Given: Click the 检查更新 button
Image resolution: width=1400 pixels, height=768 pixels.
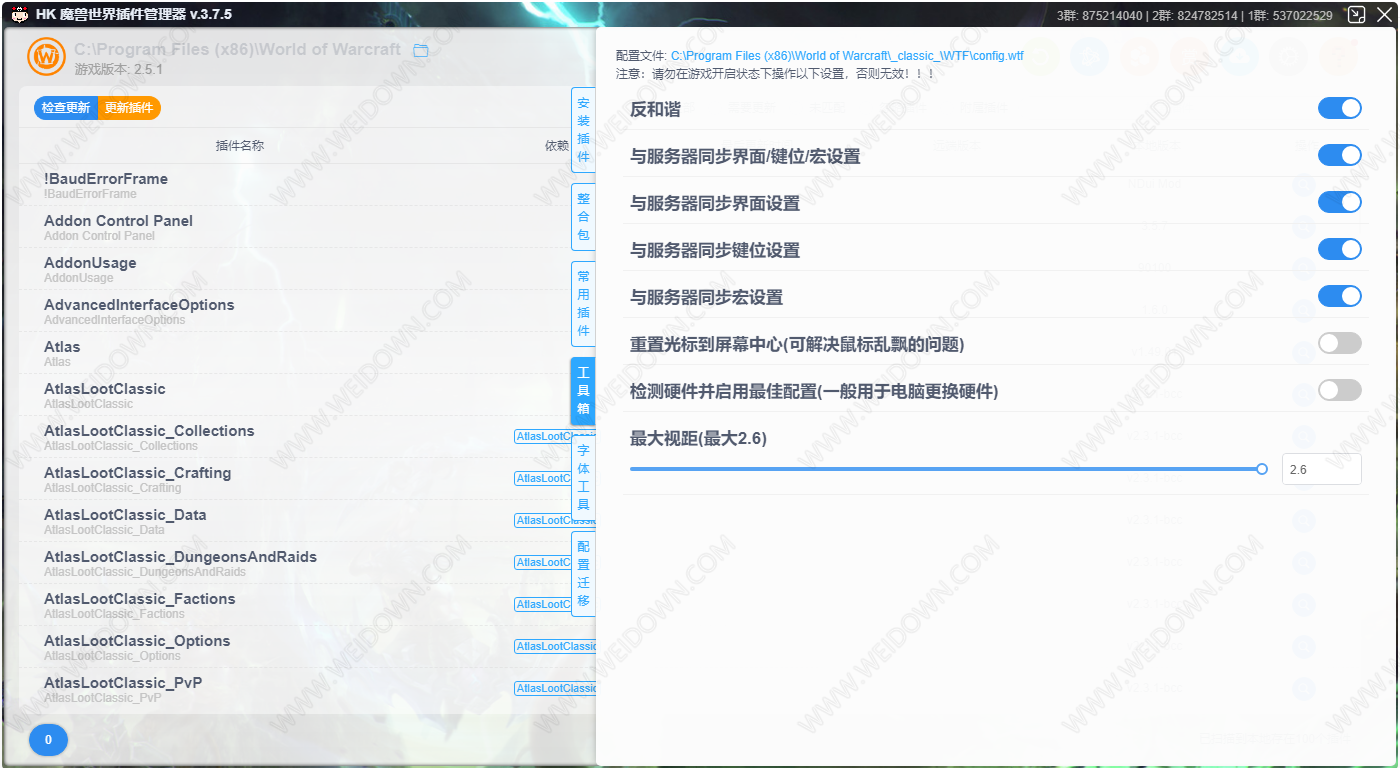Looking at the screenshot, I should click(66, 108).
